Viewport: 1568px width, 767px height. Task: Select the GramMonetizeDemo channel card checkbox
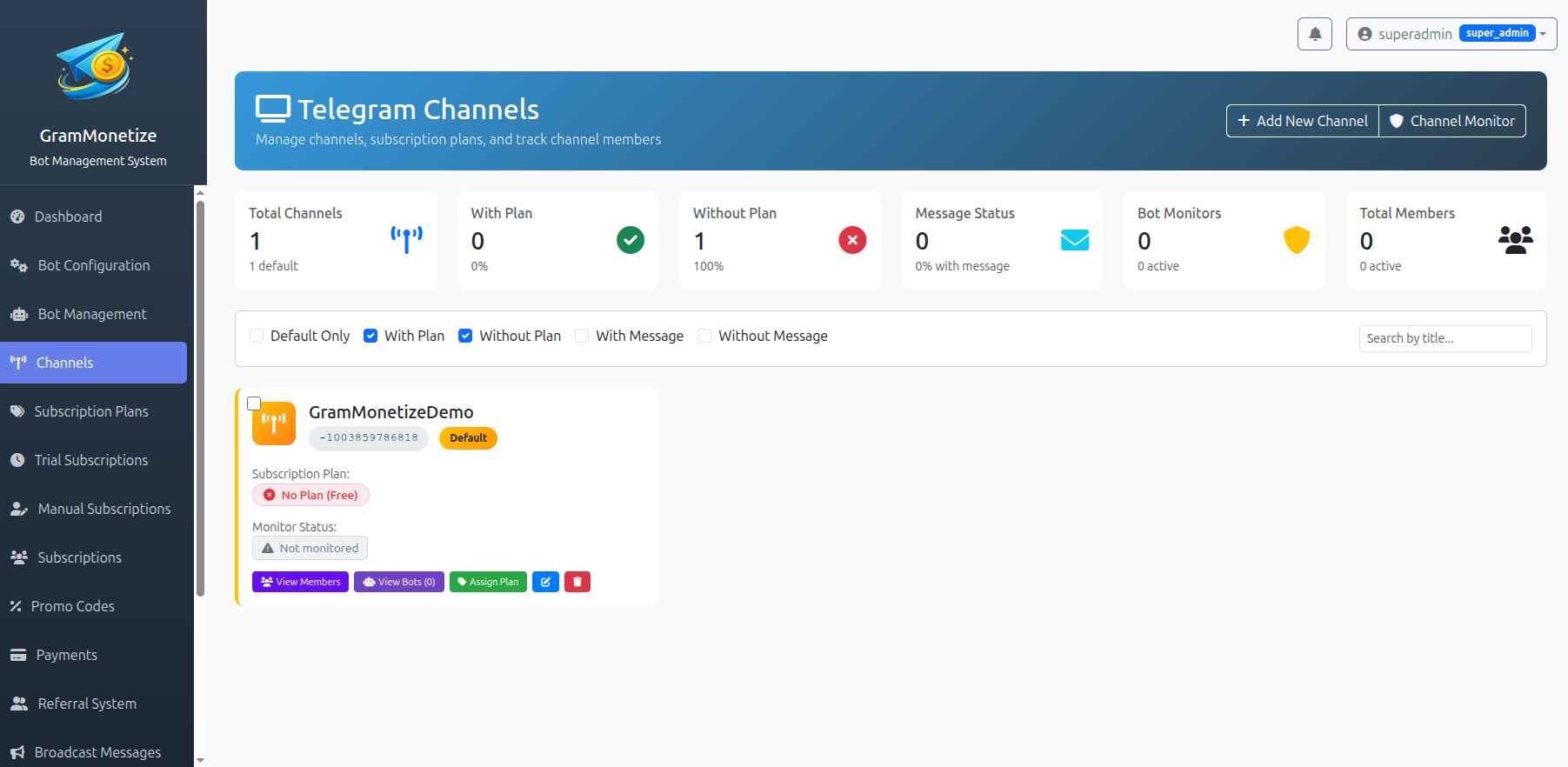point(254,404)
